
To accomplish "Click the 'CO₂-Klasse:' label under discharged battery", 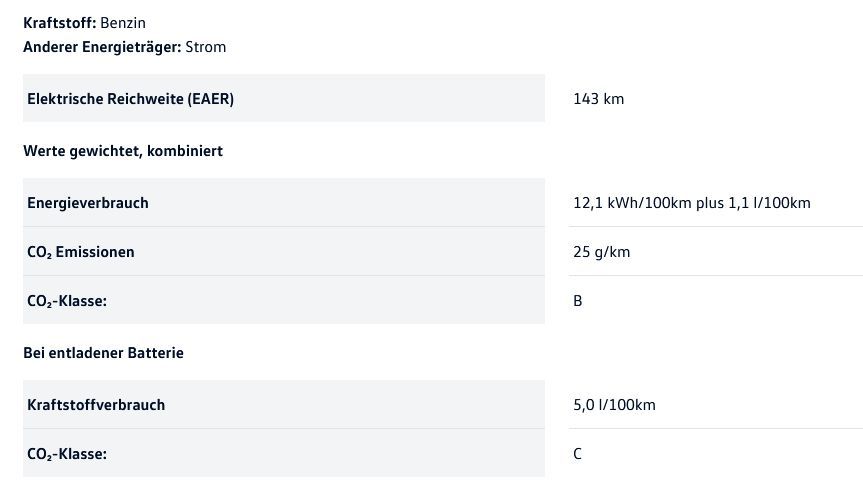I will point(67,454).
